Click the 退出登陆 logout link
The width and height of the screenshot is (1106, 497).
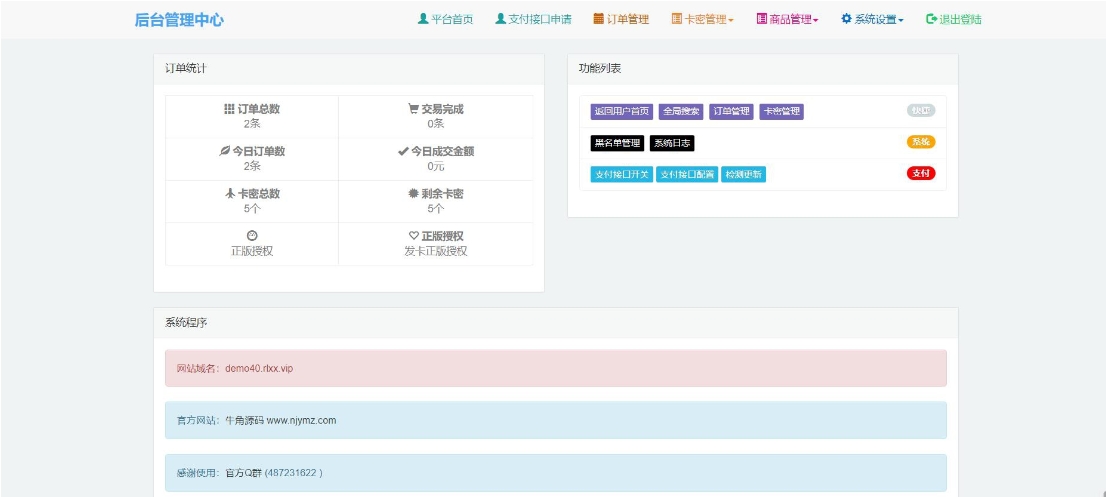tap(954, 19)
